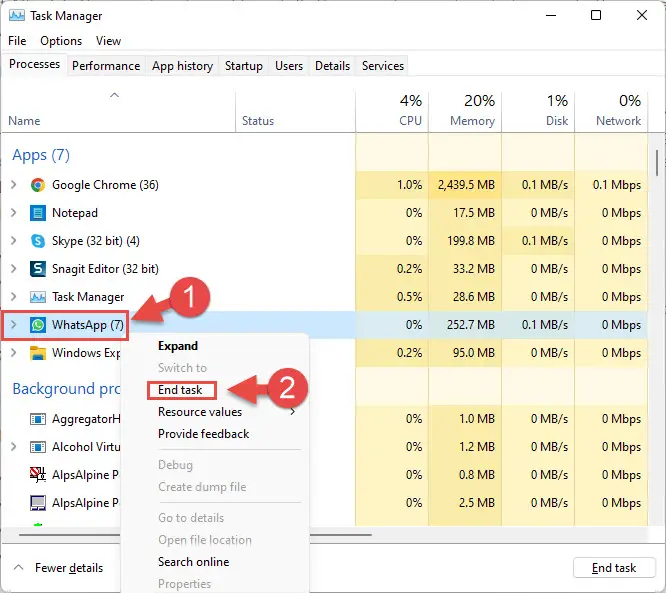Choose End task from the context menu
This screenshot has height=593, width=666.
(180, 390)
